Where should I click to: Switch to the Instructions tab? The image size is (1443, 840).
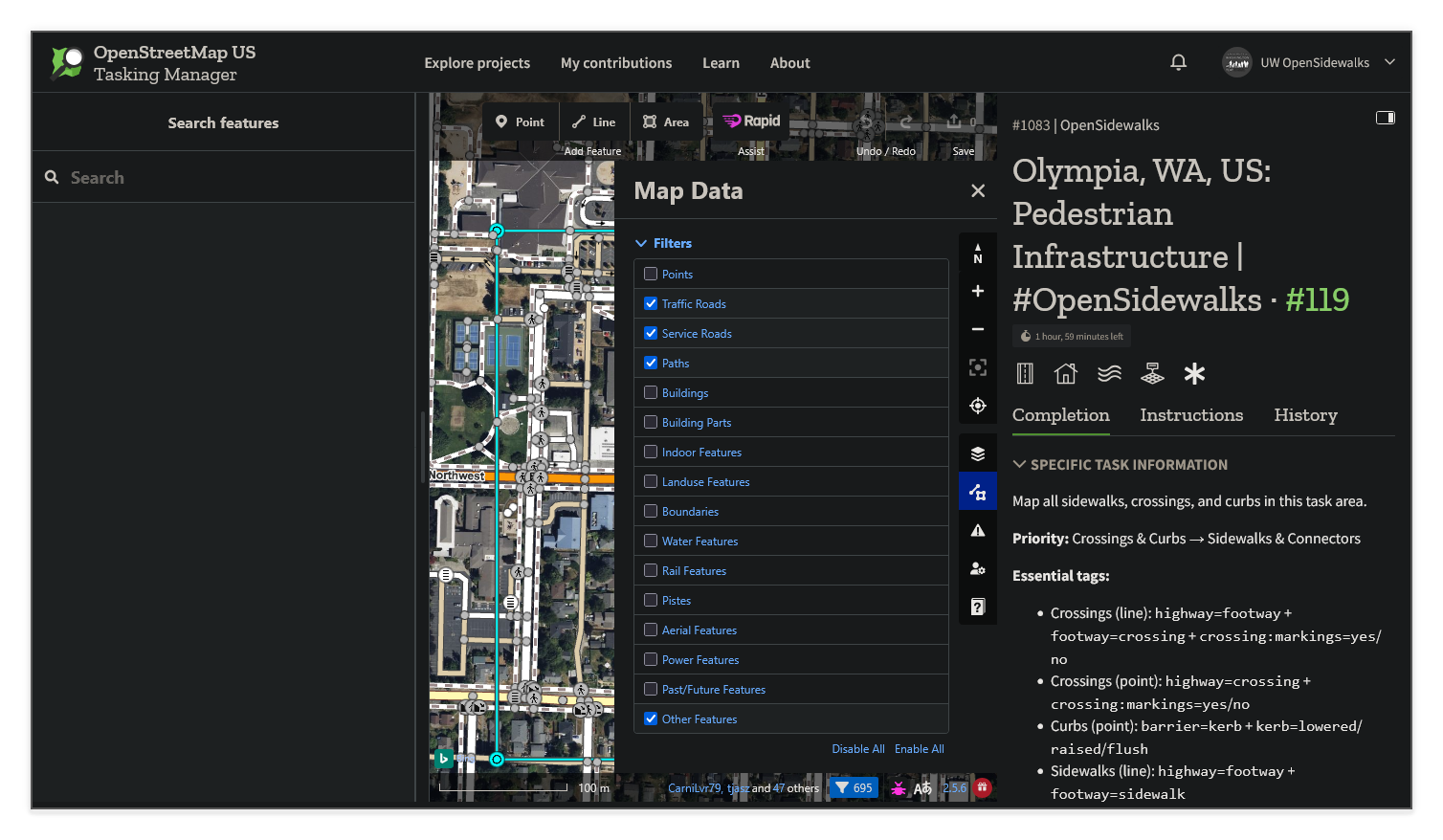click(1191, 415)
